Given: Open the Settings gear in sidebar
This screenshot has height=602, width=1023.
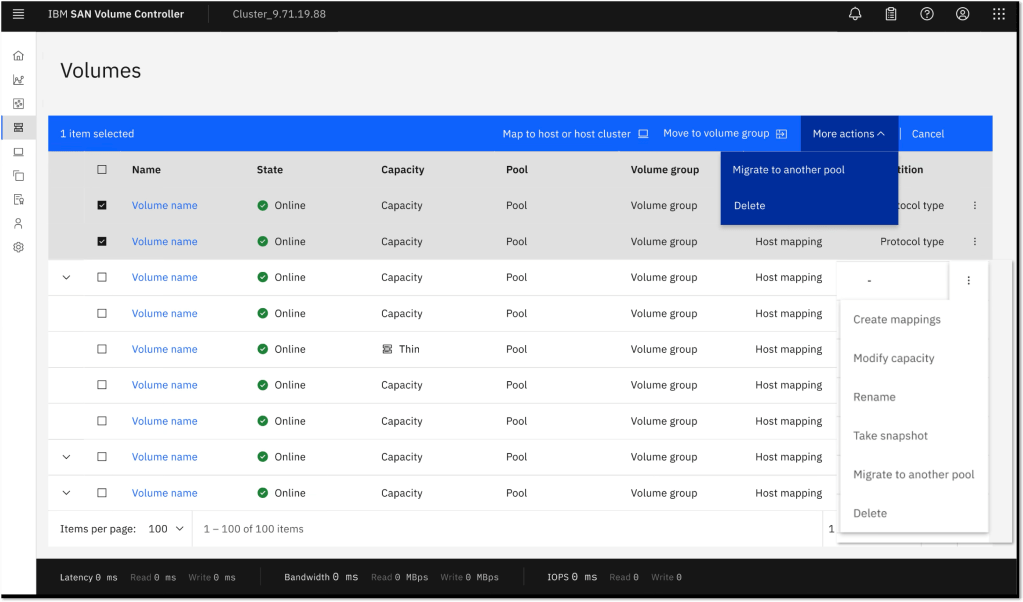Looking at the screenshot, I should [18, 247].
